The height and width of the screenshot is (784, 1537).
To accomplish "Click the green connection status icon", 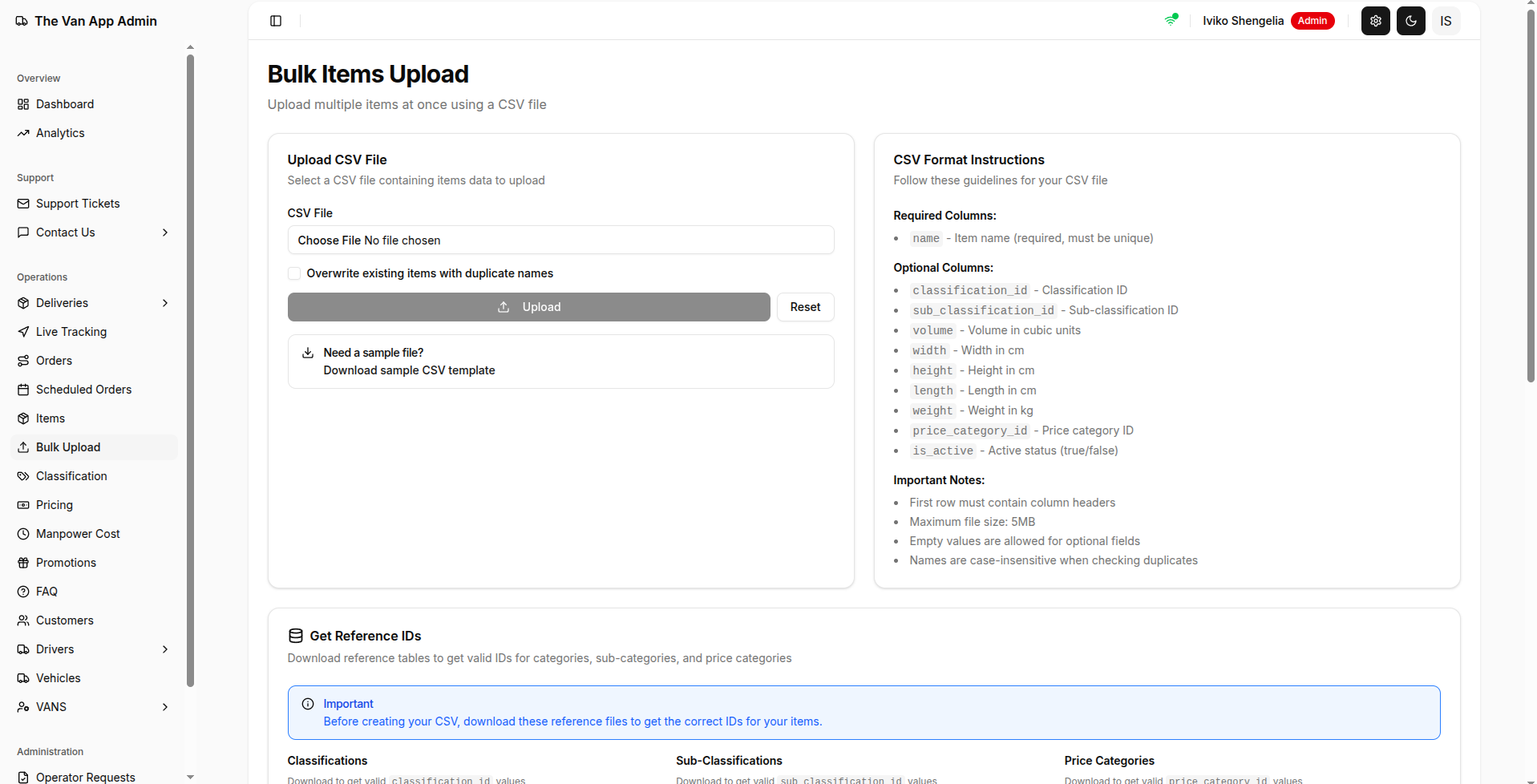I will pyautogui.click(x=1171, y=20).
